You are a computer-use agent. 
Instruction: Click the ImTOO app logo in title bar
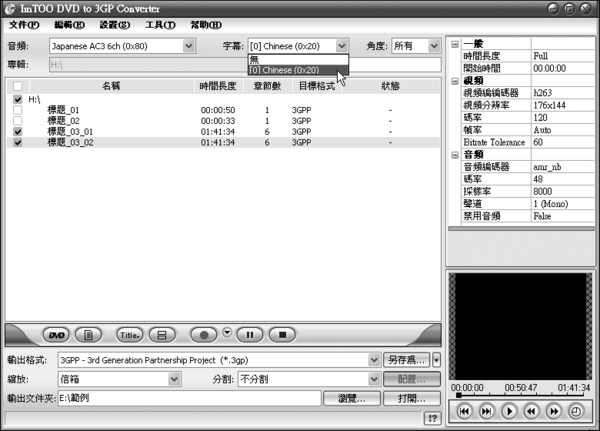click(10, 9)
